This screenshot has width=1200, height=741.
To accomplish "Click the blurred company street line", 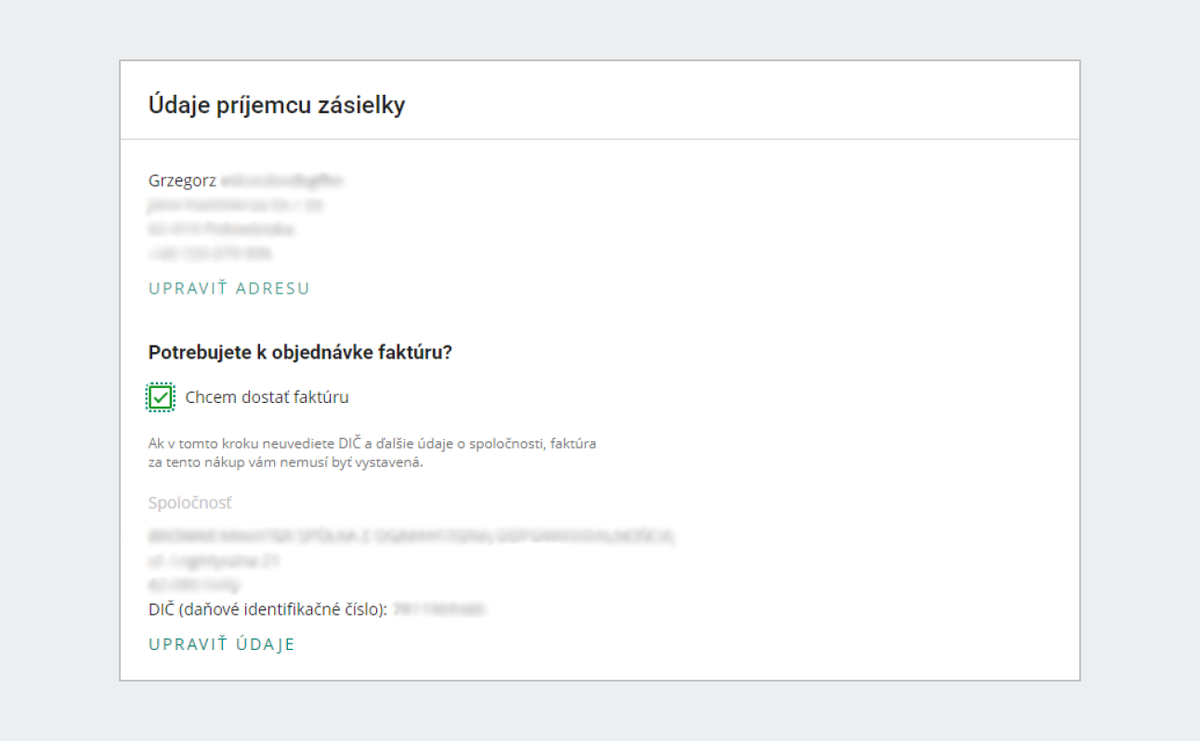I will [214, 561].
